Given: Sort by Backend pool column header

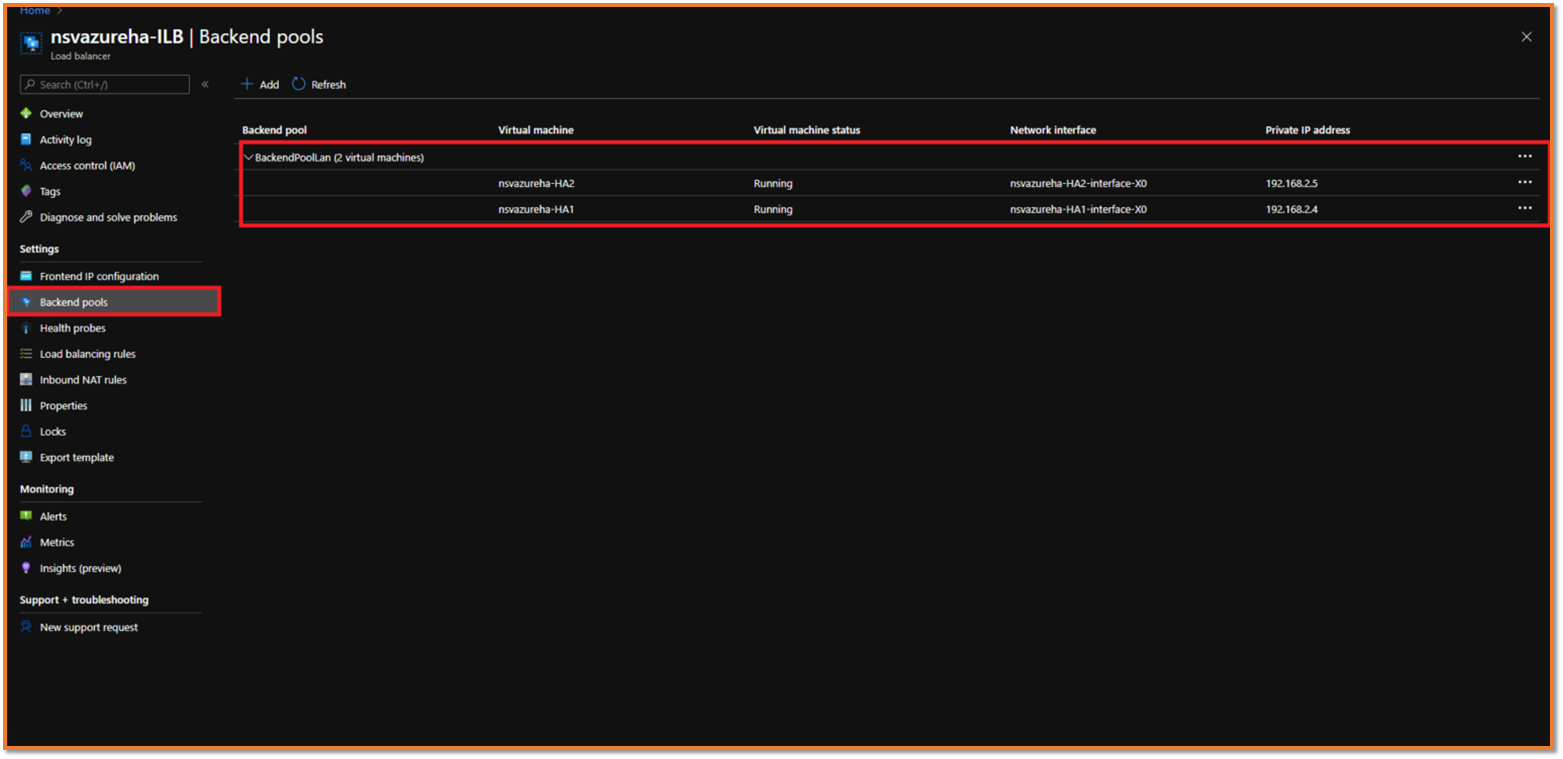Looking at the screenshot, I should coord(274,130).
